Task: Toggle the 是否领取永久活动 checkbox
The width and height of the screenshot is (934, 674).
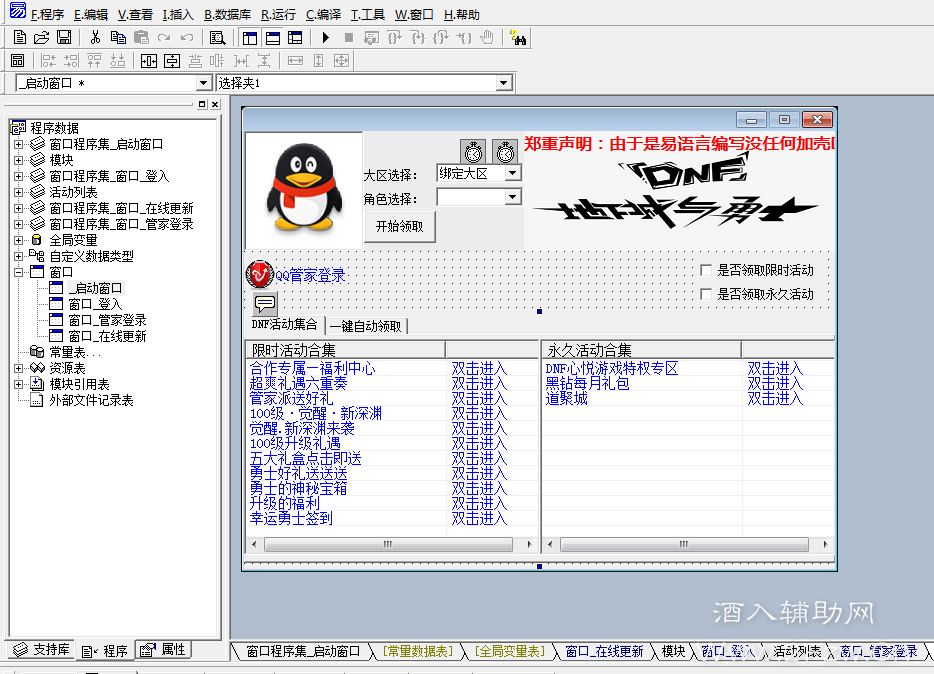Action: pyautogui.click(x=708, y=295)
